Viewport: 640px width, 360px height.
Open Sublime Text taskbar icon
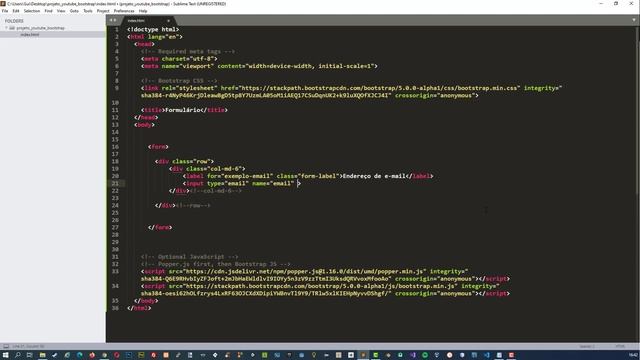363,355
